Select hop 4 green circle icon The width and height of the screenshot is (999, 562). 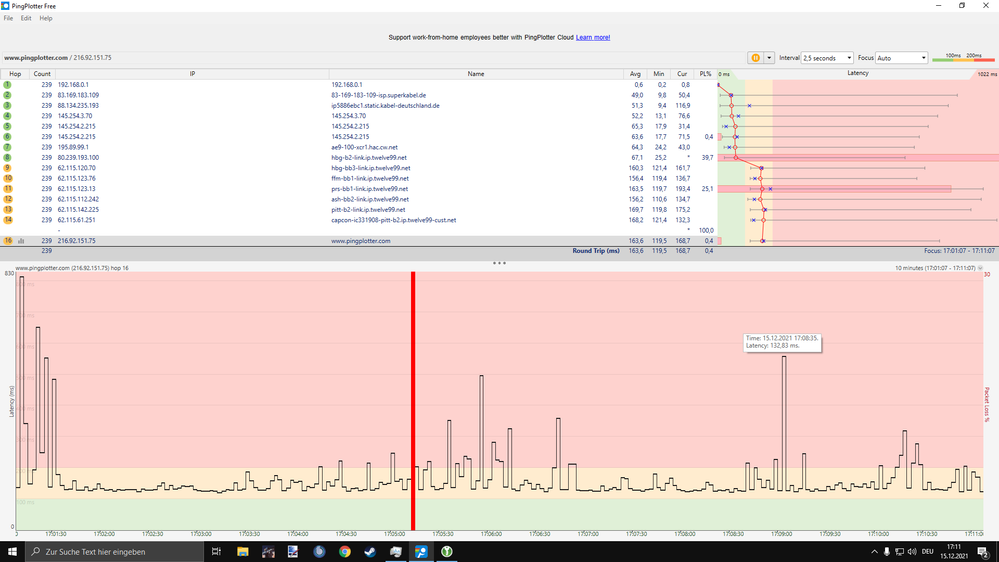[8, 116]
